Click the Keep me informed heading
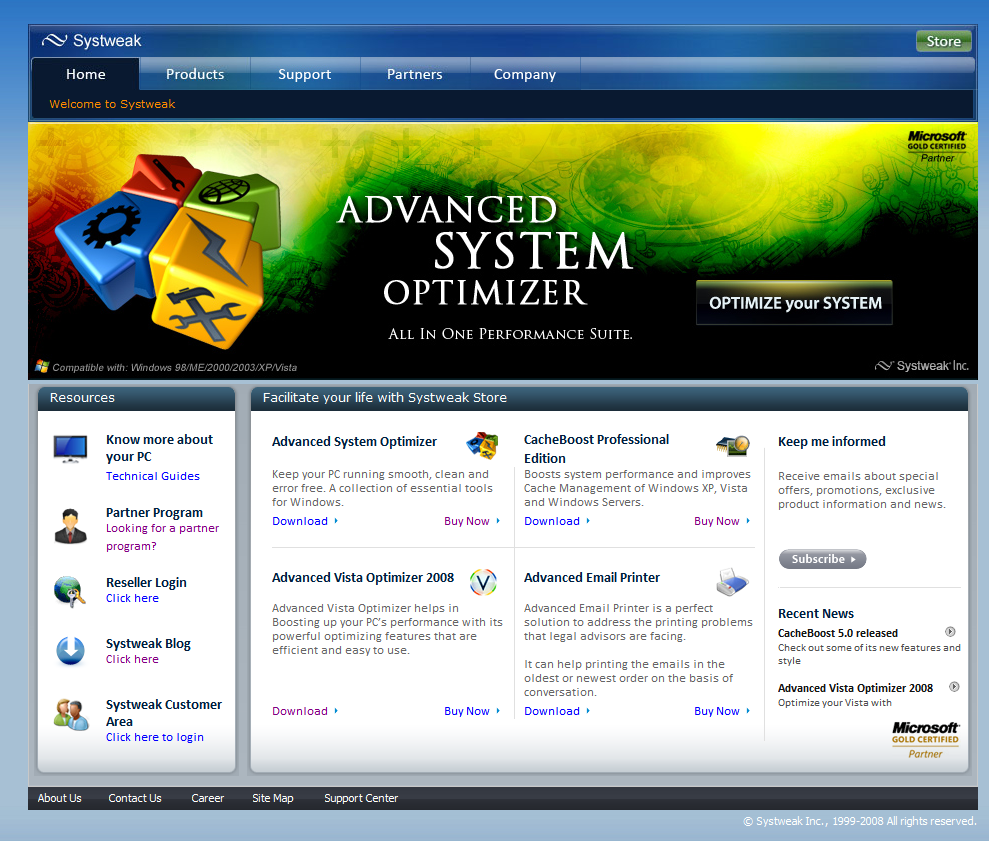Viewport: 989px width, 841px height. click(831, 442)
